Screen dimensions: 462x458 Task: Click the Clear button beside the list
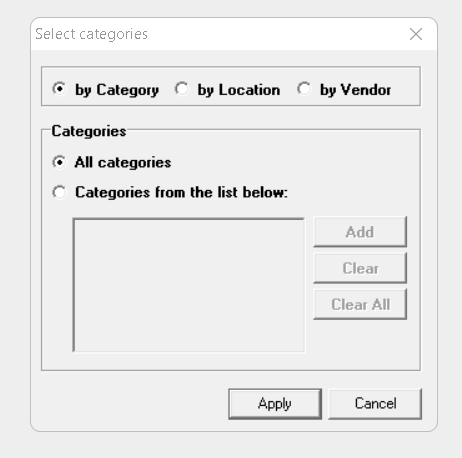click(x=360, y=268)
